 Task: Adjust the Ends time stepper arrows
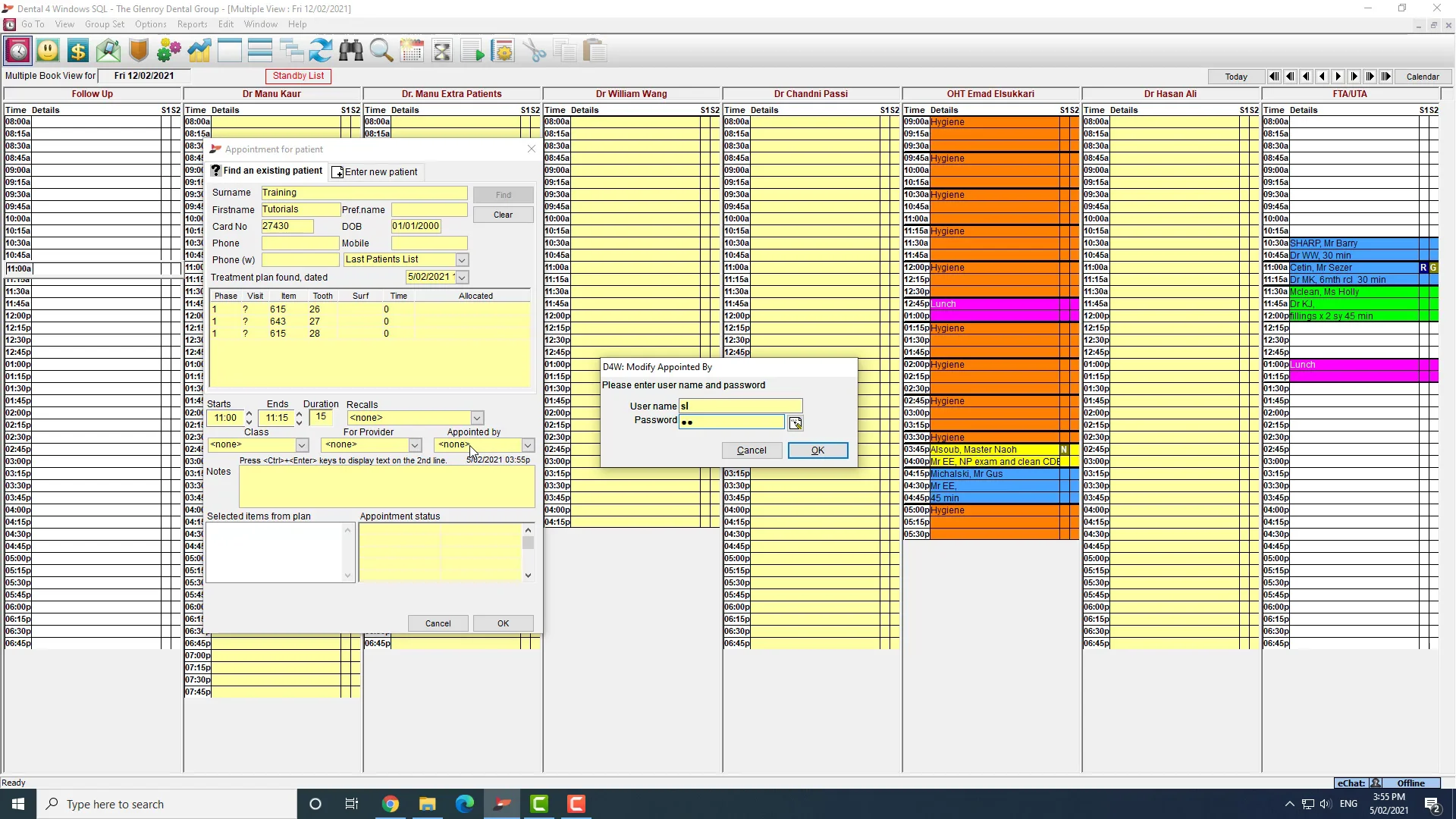299,418
